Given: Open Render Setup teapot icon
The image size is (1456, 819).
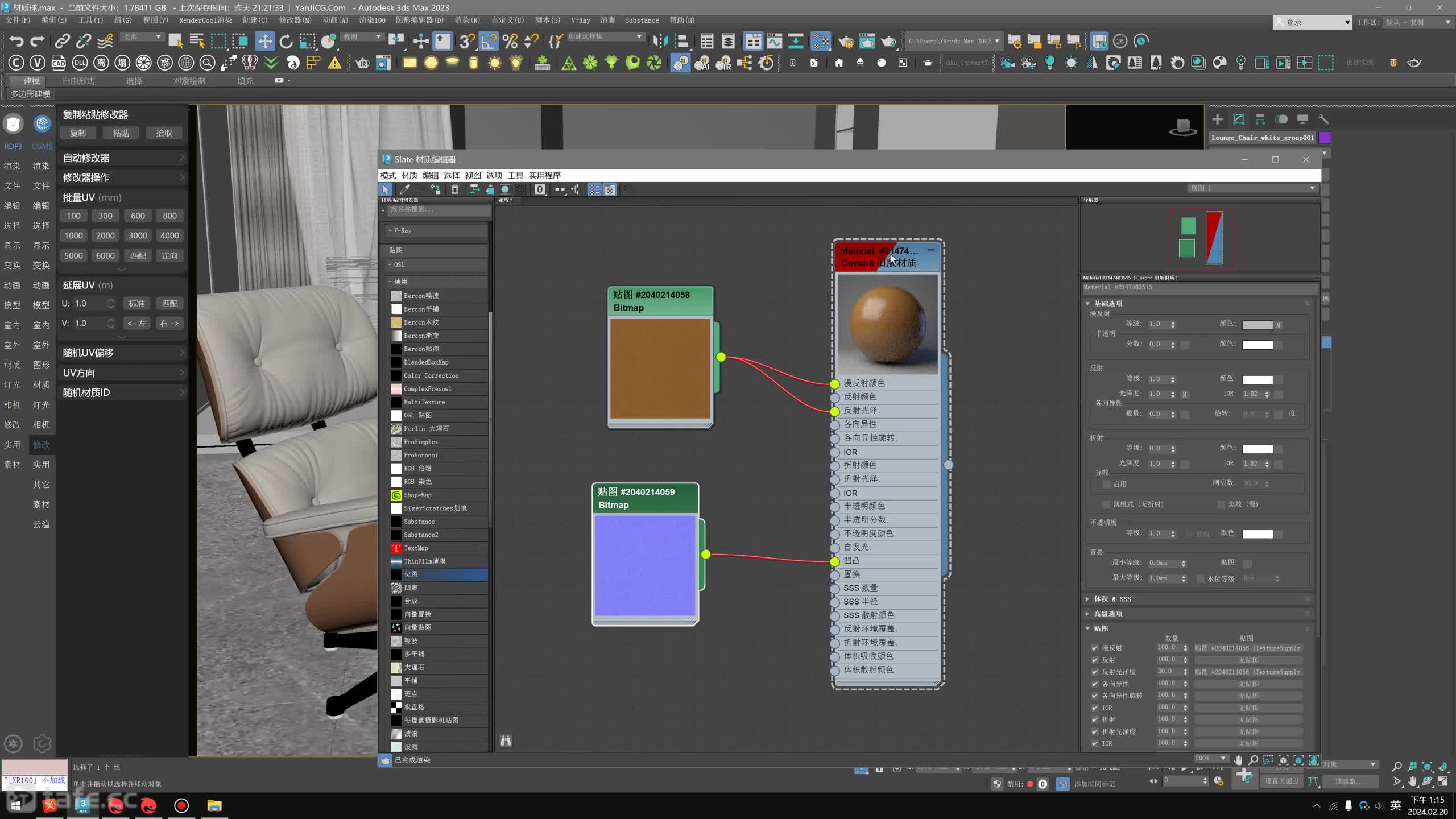Looking at the screenshot, I should [x=846, y=41].
